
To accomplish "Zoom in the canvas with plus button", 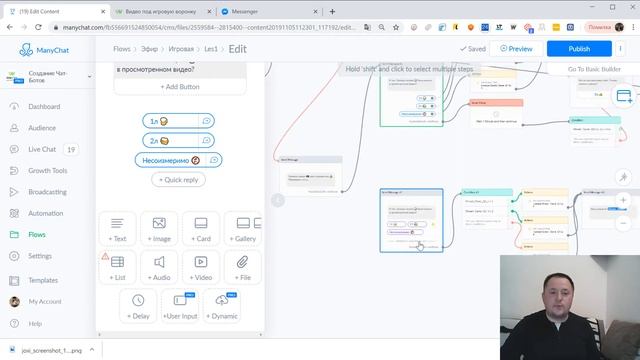I will point(623,200).
